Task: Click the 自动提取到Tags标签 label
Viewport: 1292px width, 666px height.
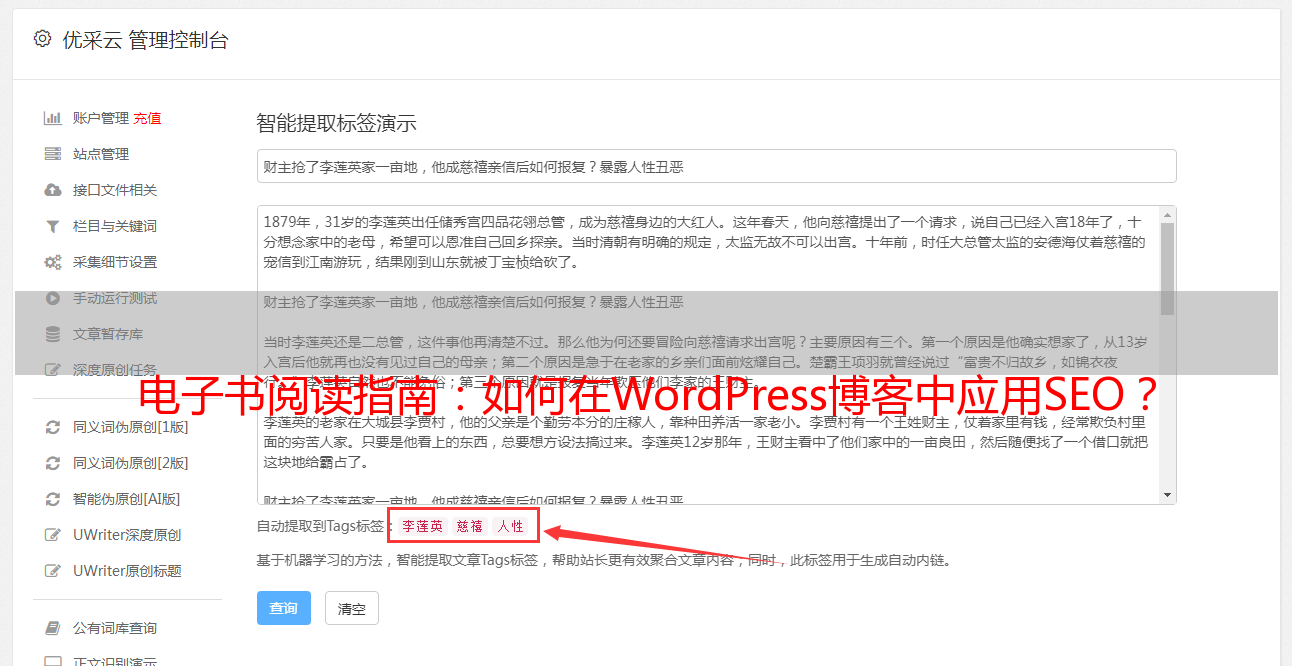Action: [320, 526]
